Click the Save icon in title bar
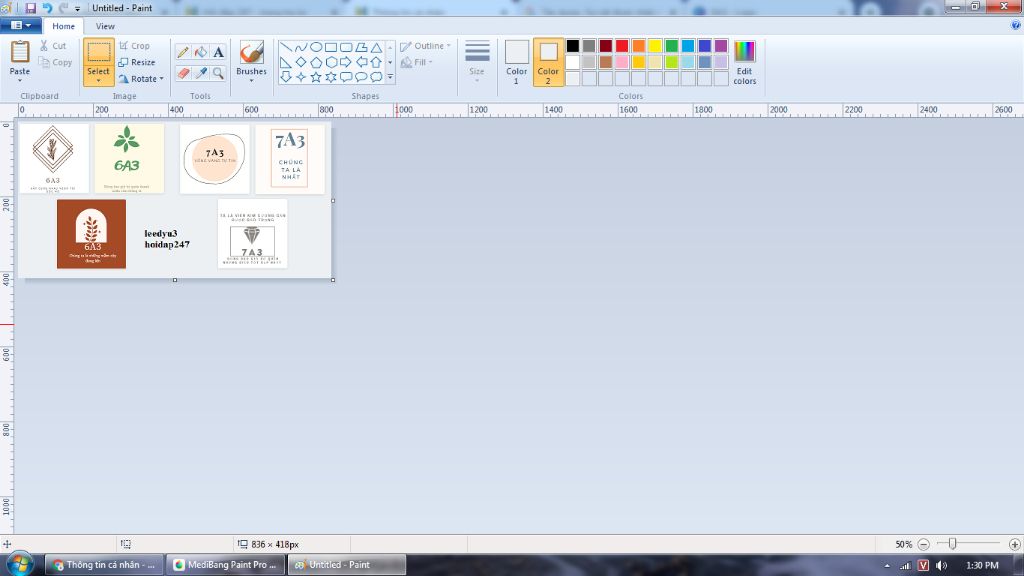The width and height of the screenshot is (1024, 576). [x=31, y=8]
